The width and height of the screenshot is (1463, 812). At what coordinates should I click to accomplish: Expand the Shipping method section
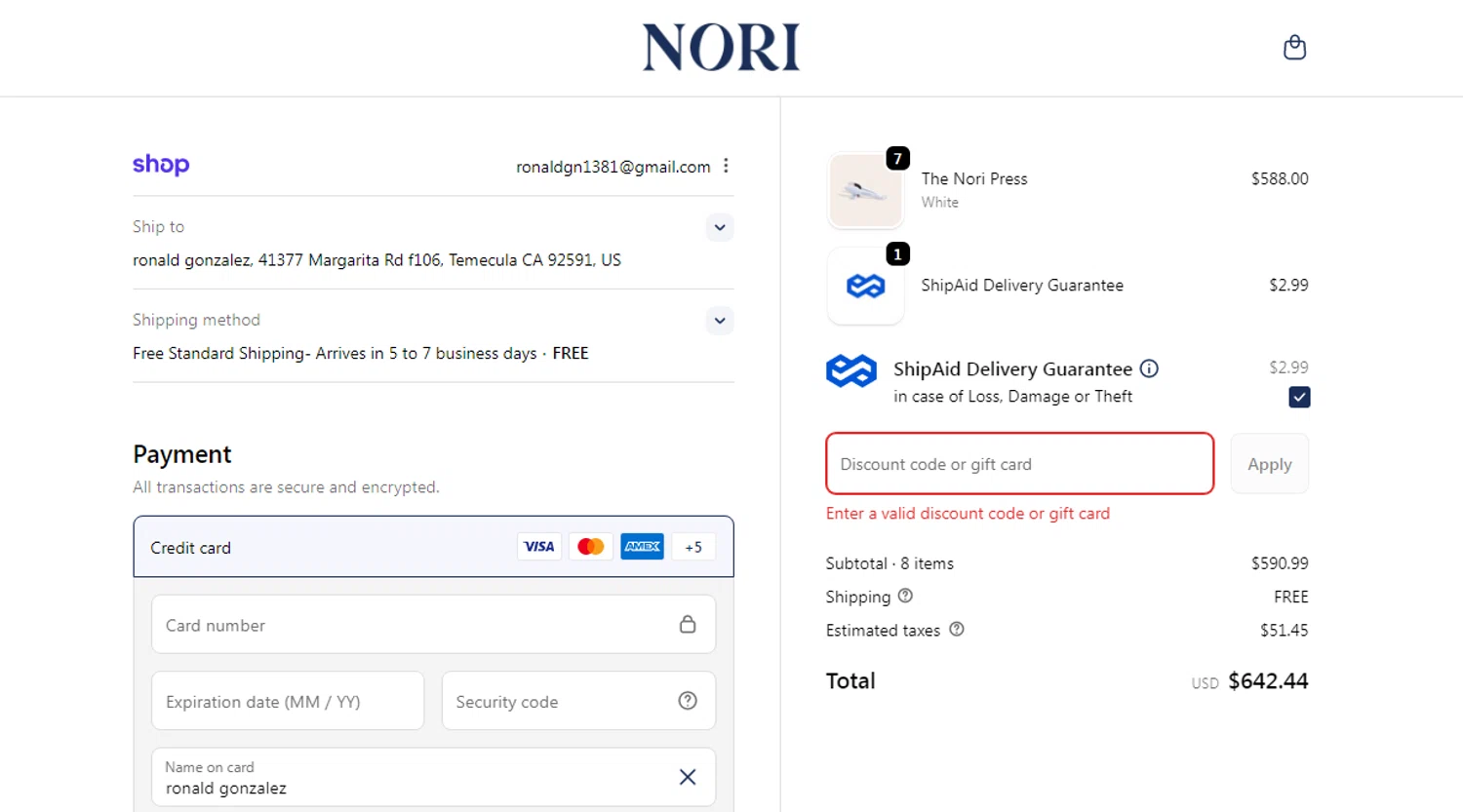coord(720,321)
